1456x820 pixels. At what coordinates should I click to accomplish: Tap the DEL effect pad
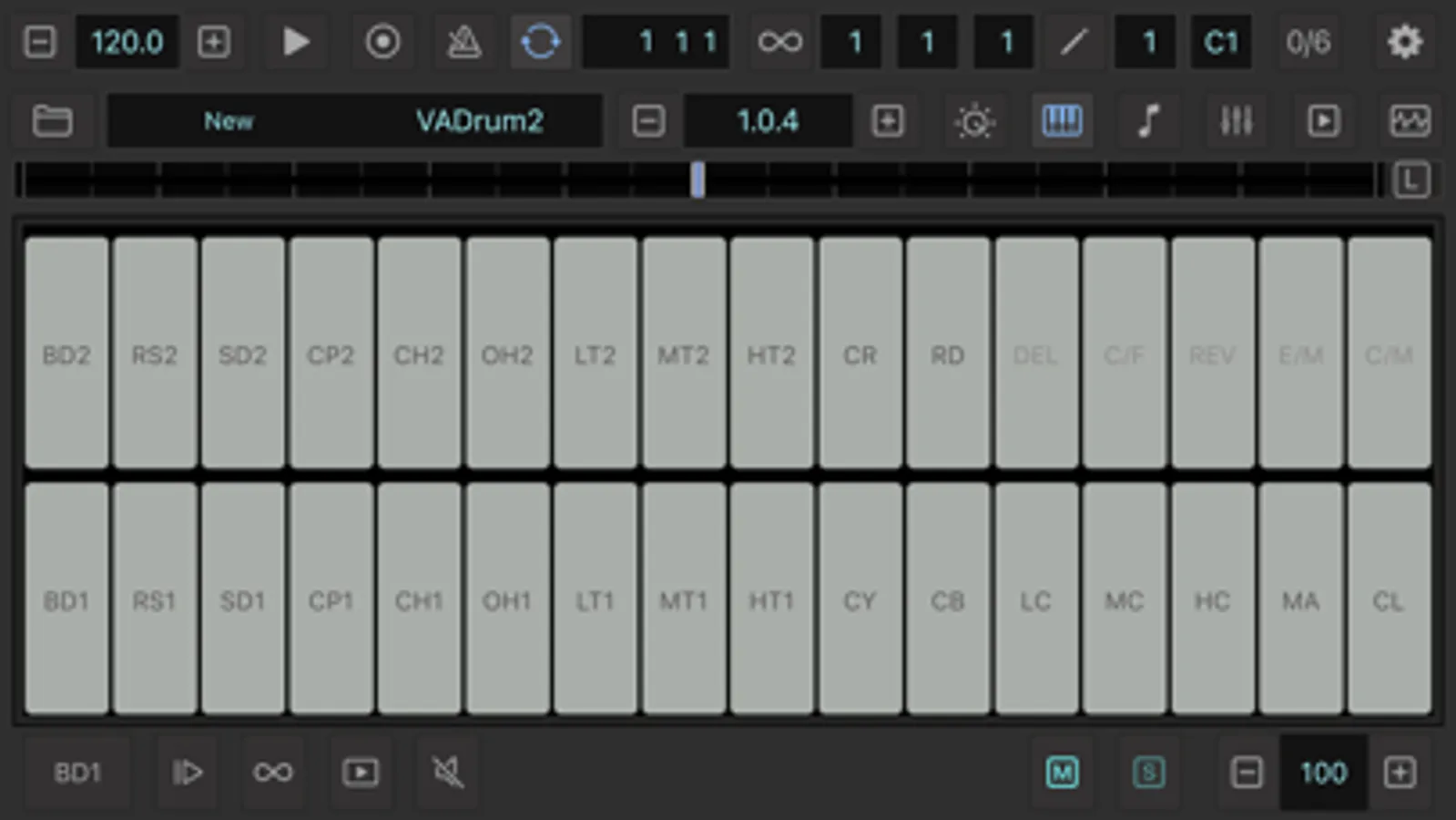(1036, 353)
